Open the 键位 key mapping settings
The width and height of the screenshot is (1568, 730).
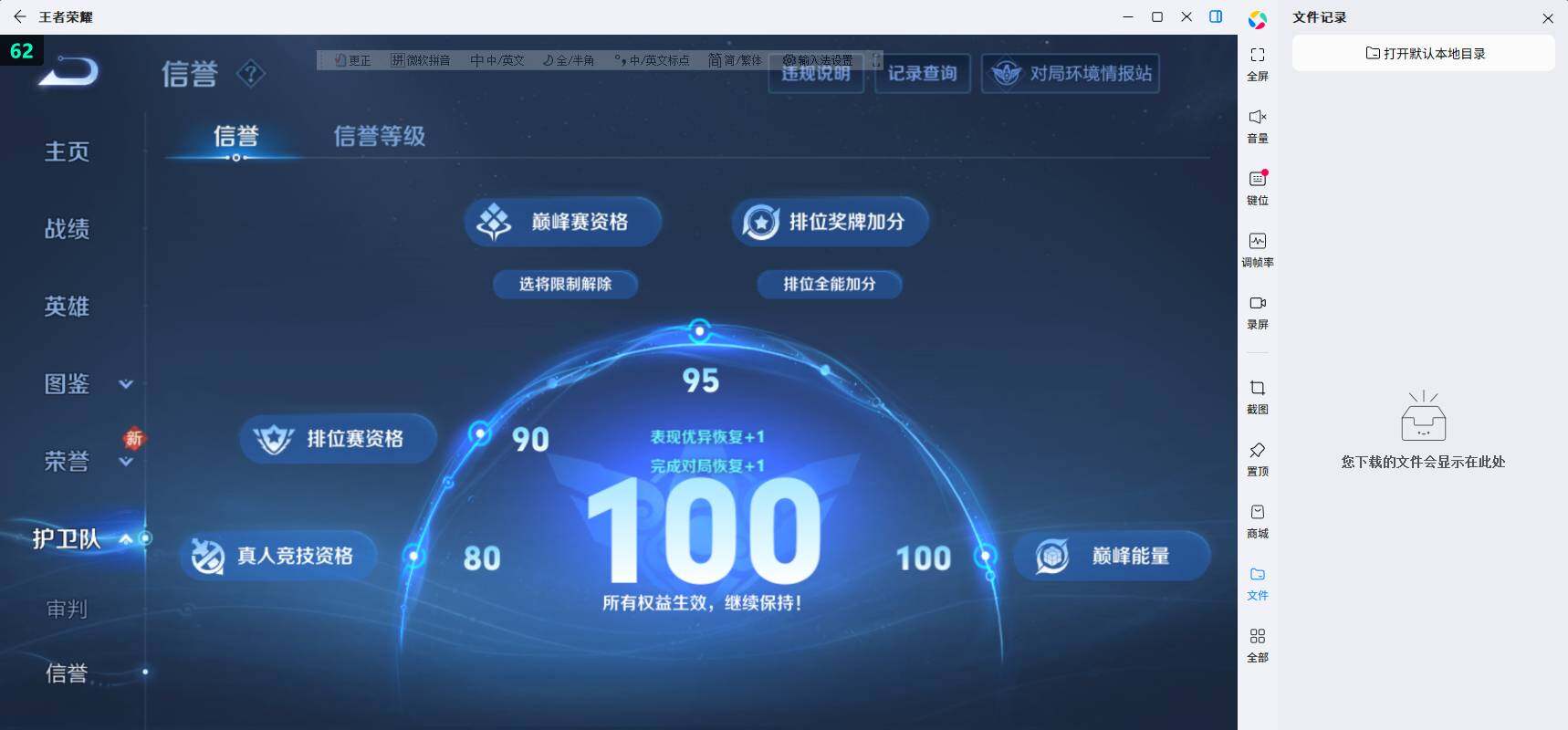1258,188
